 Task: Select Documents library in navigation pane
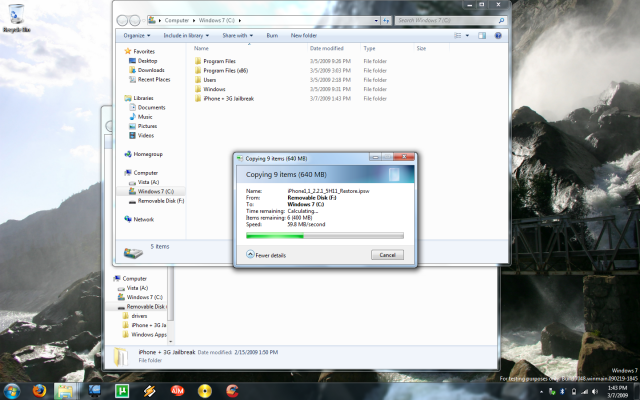click(x=147, y=107)
